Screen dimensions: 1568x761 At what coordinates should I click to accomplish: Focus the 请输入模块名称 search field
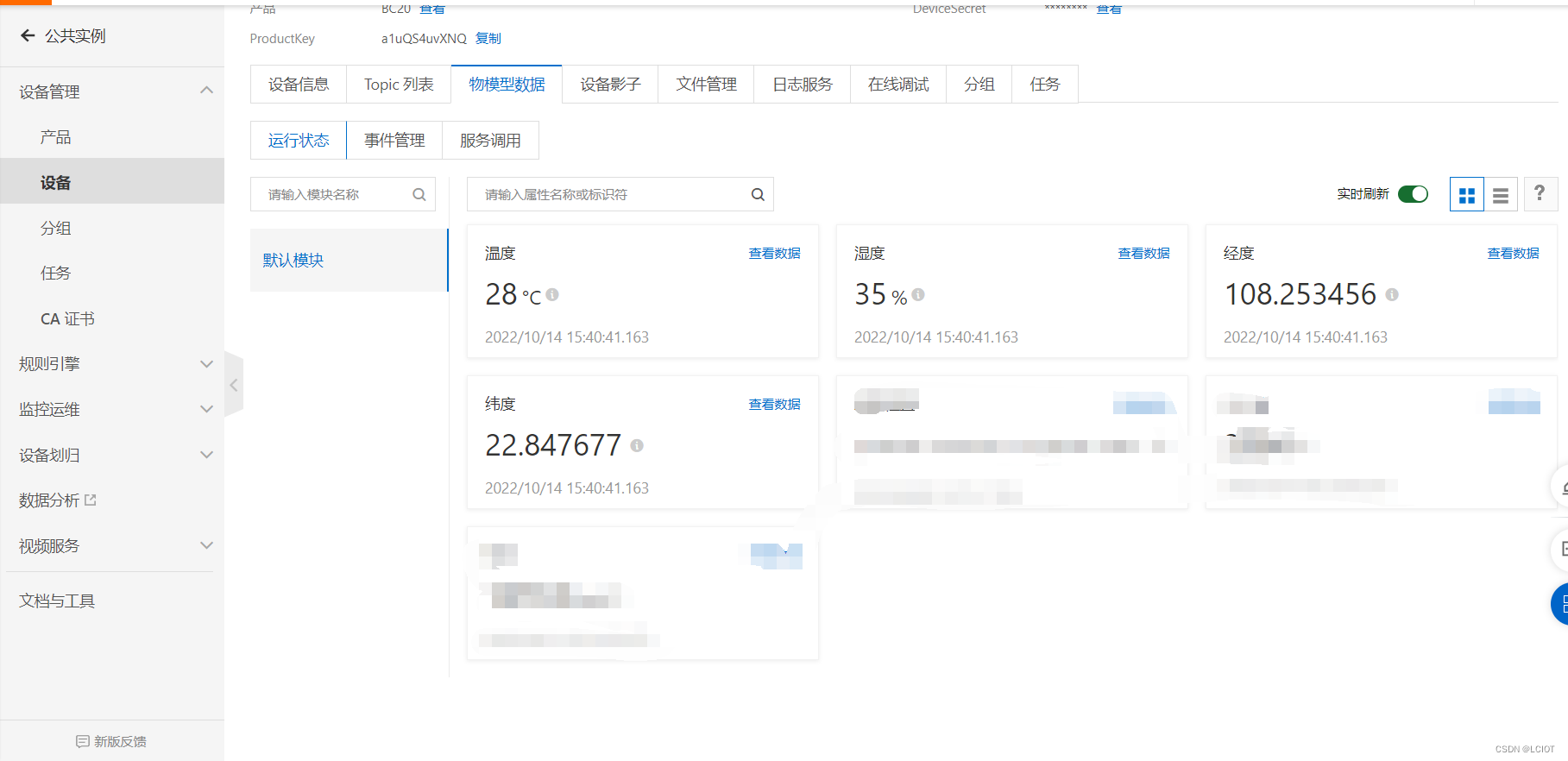pos(343,194)
